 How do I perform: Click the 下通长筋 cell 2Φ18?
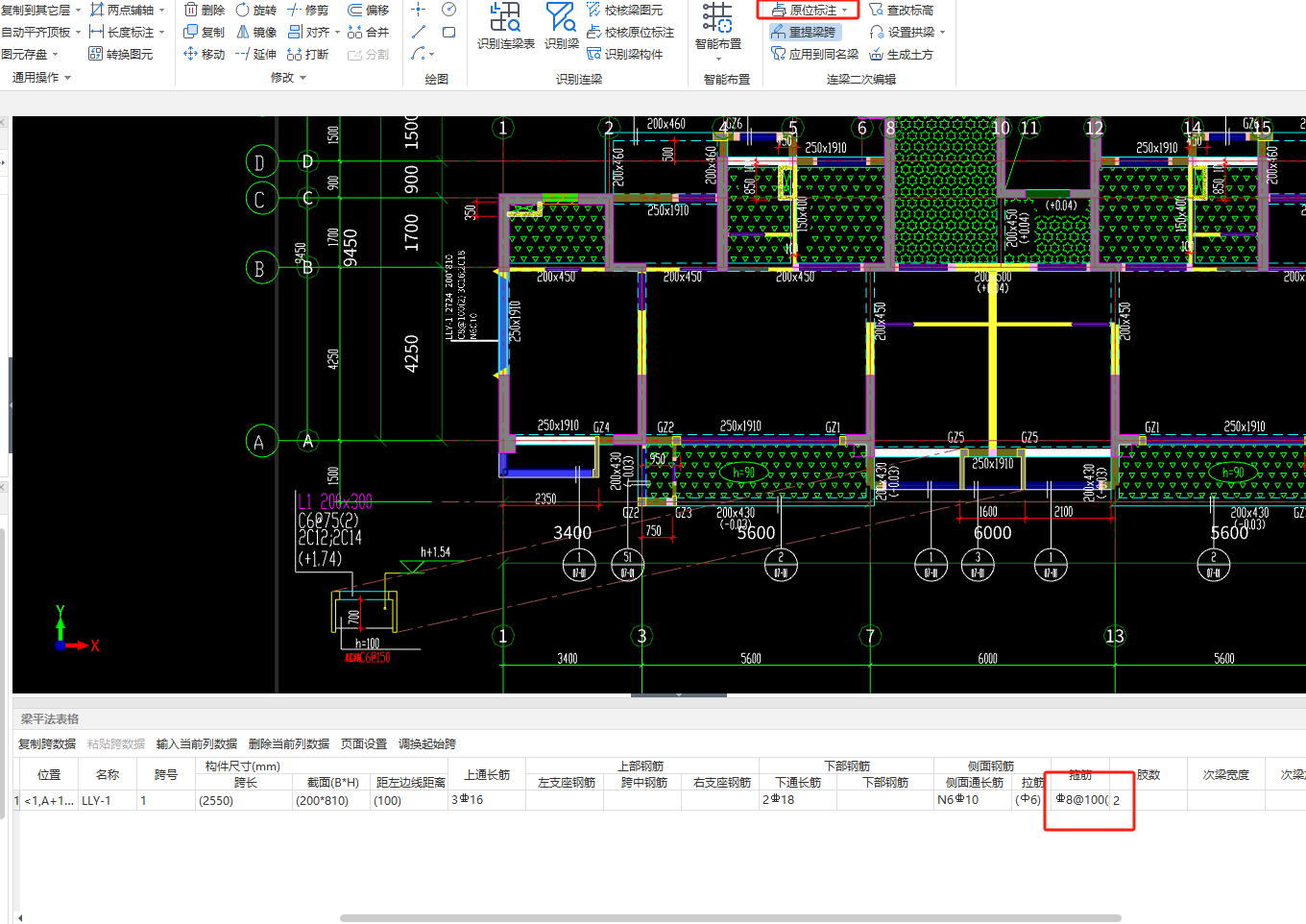pos(798,800)
